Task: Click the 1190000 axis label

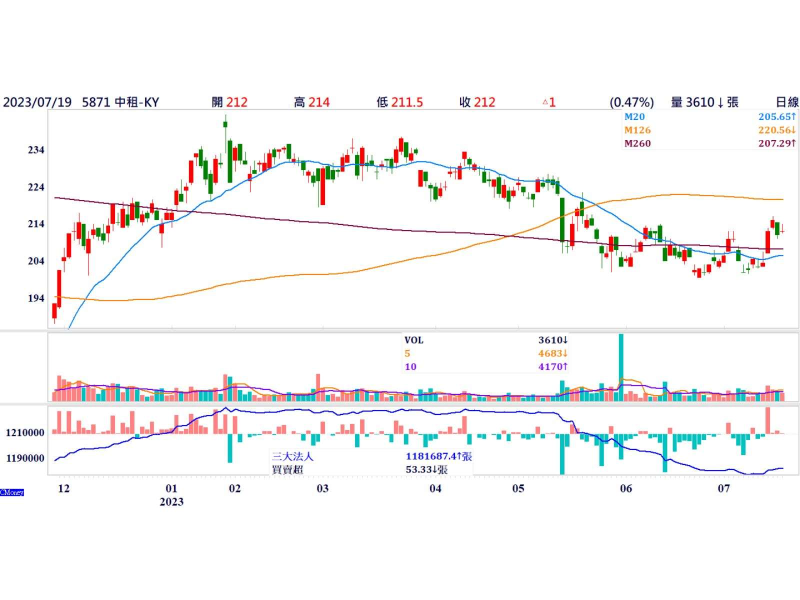Action: tap(25, 459)
